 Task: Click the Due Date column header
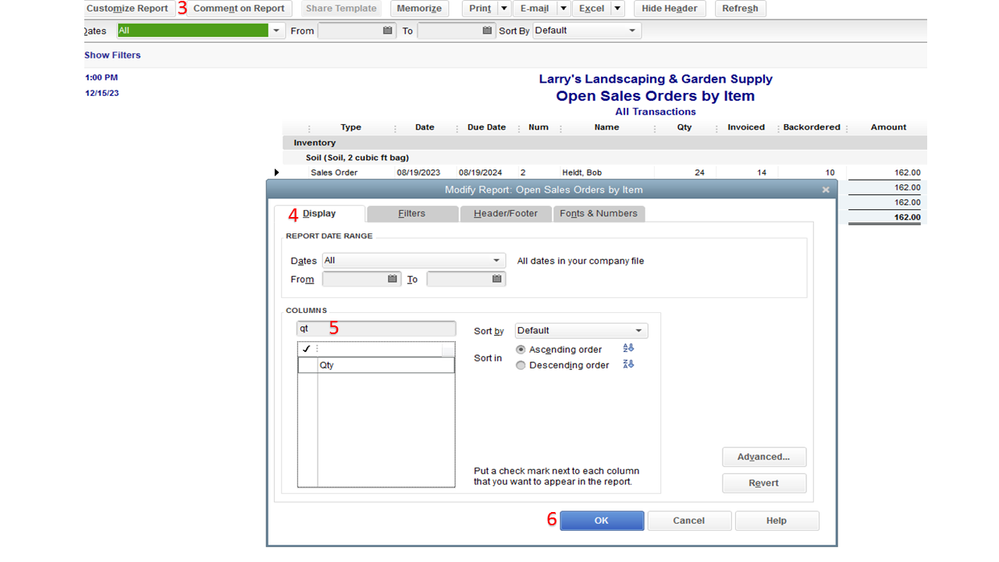pos(487,127)
